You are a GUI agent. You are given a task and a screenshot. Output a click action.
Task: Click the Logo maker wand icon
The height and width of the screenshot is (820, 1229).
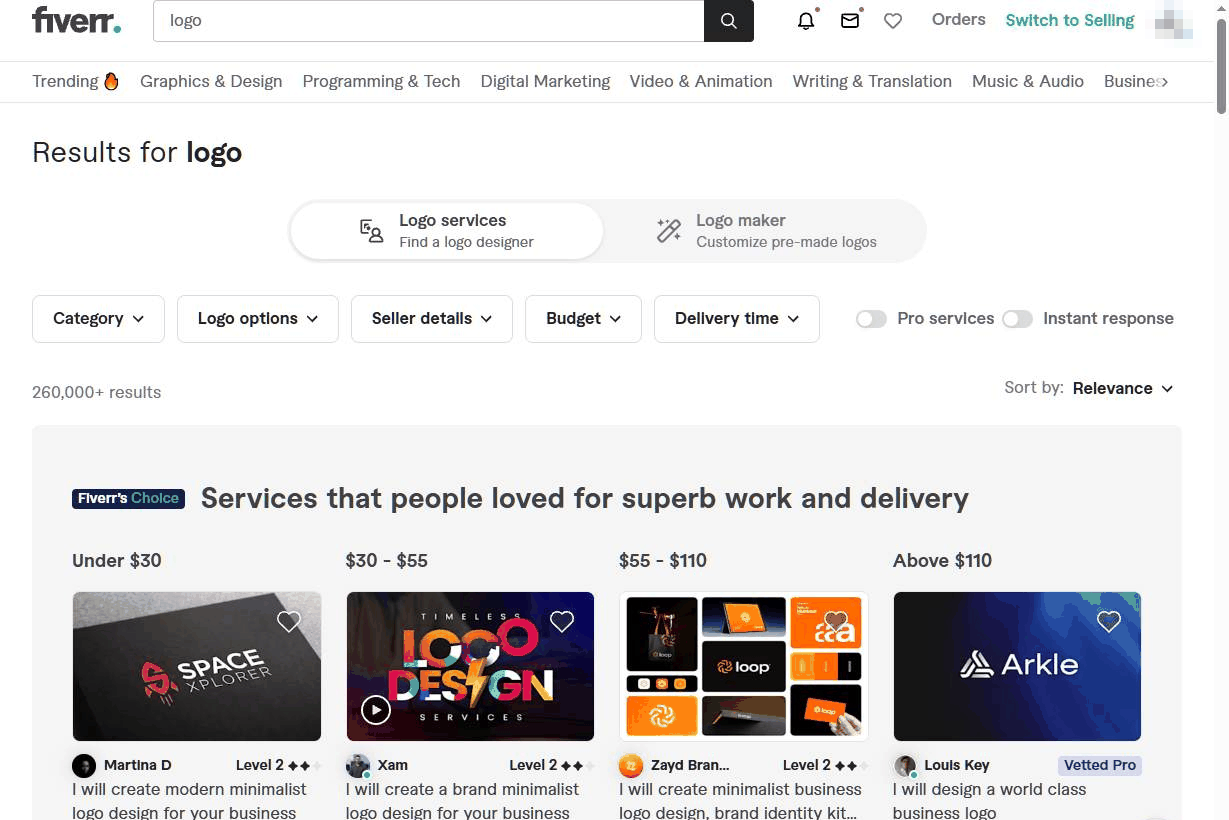[x=668, y=231]
